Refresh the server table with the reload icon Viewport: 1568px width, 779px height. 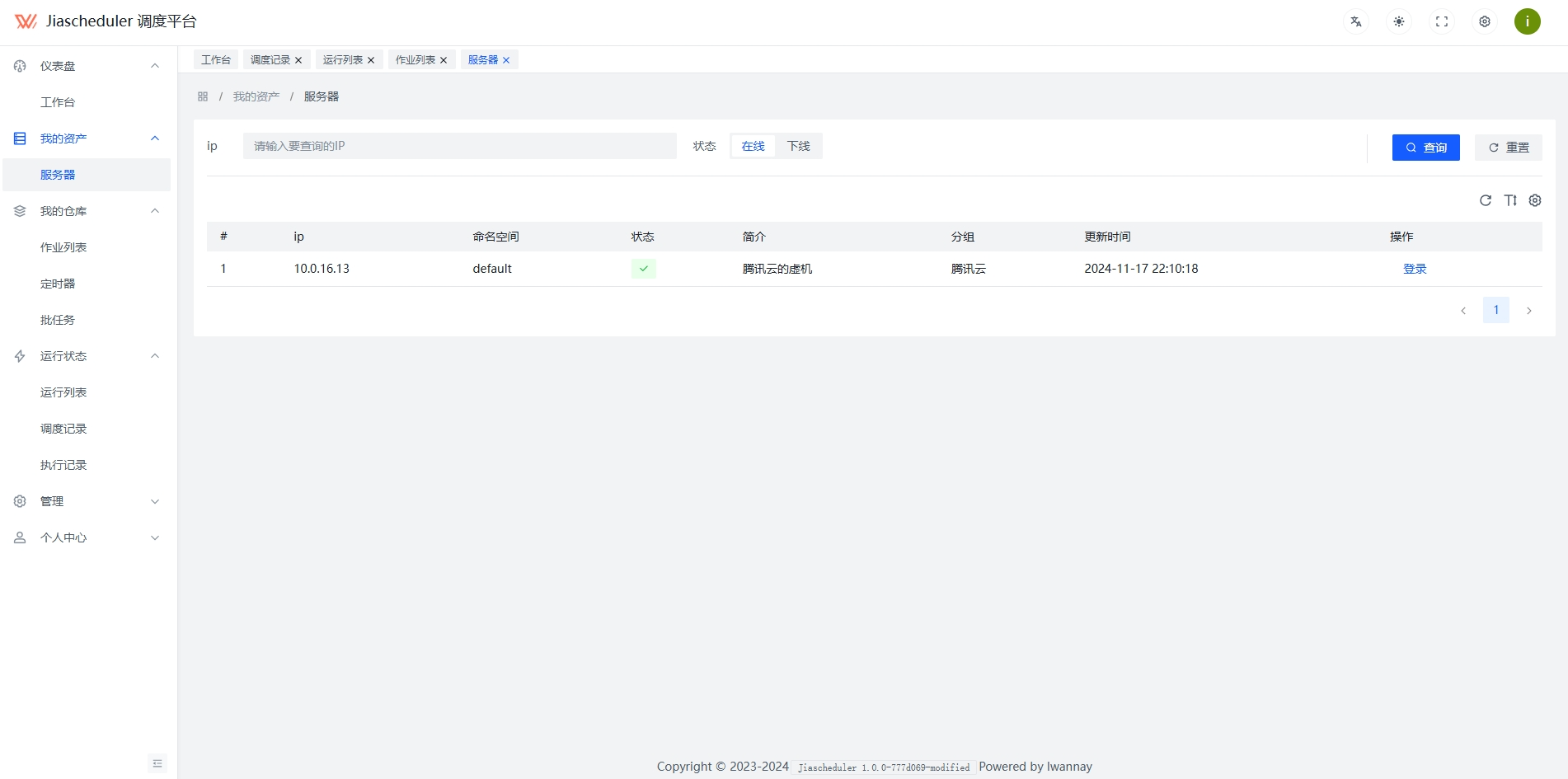[x=1486, y=200]
